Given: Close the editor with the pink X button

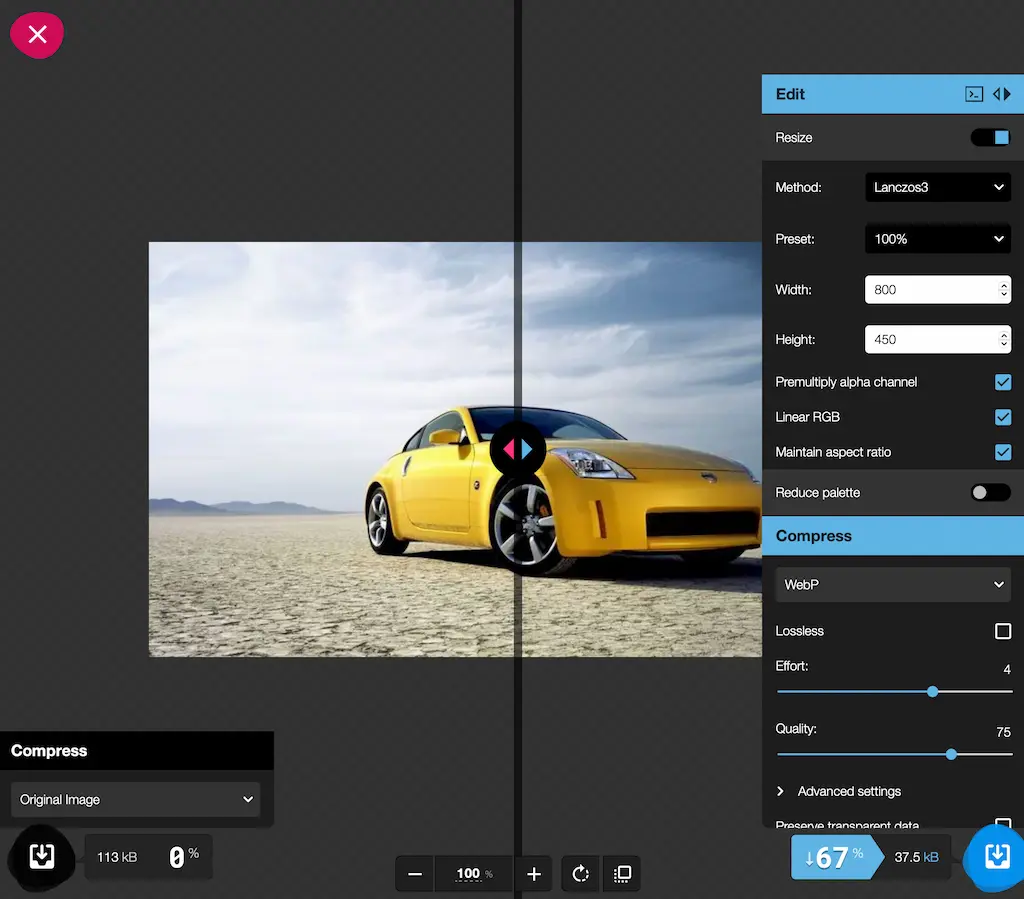Looking at the screenshot, I should (37, 35).
